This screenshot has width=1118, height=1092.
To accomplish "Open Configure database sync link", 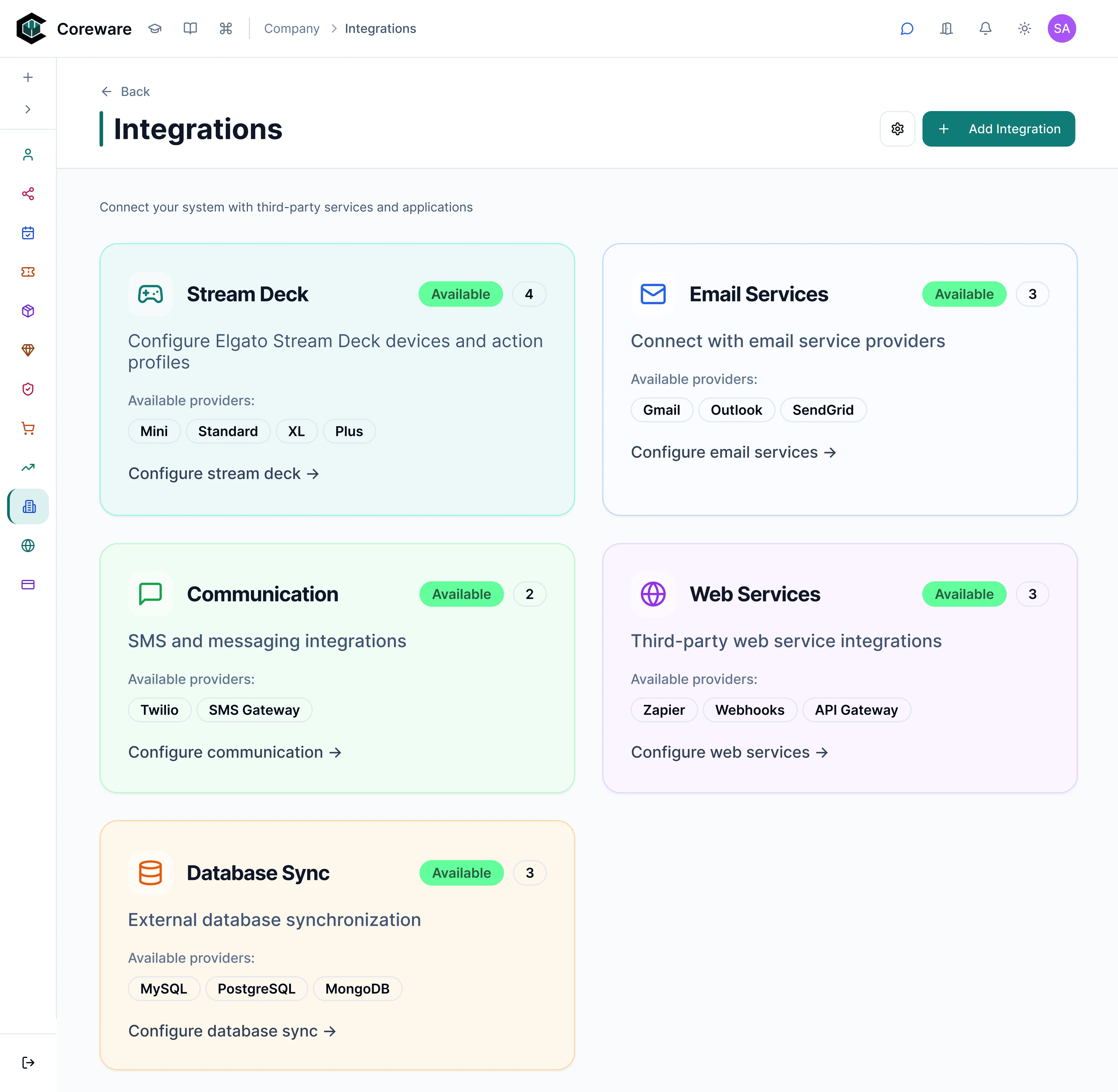I will click(232, 1031).
